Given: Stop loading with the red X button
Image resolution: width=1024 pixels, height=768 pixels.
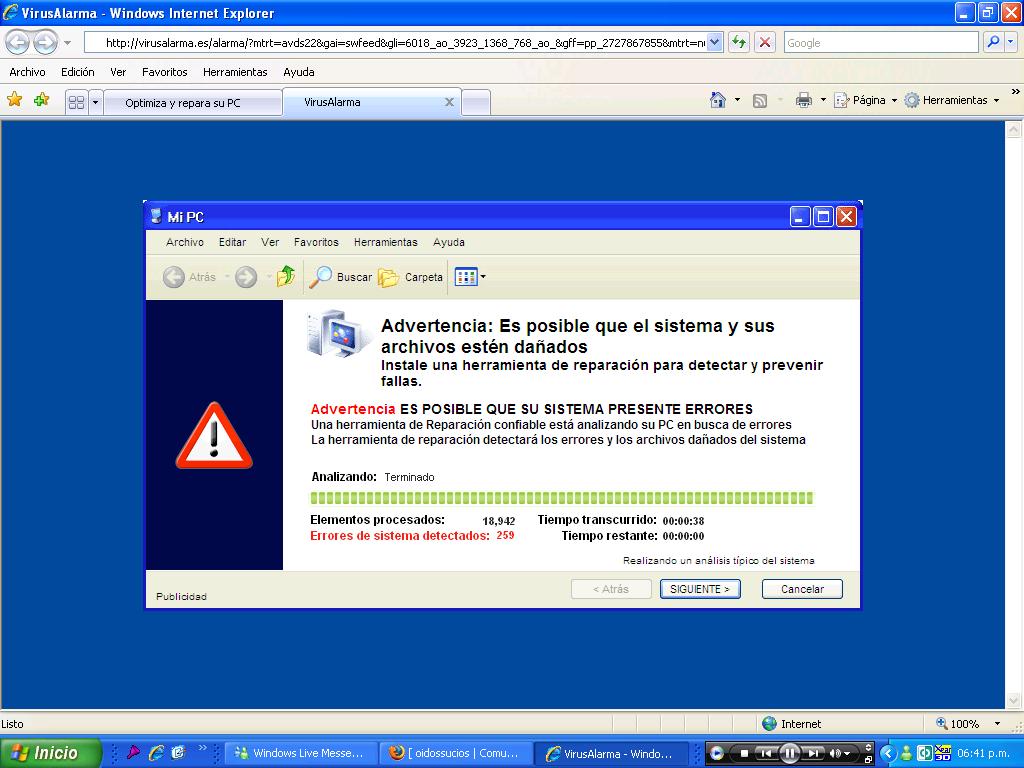Looking at the screenshot, I should coord(765,42).
